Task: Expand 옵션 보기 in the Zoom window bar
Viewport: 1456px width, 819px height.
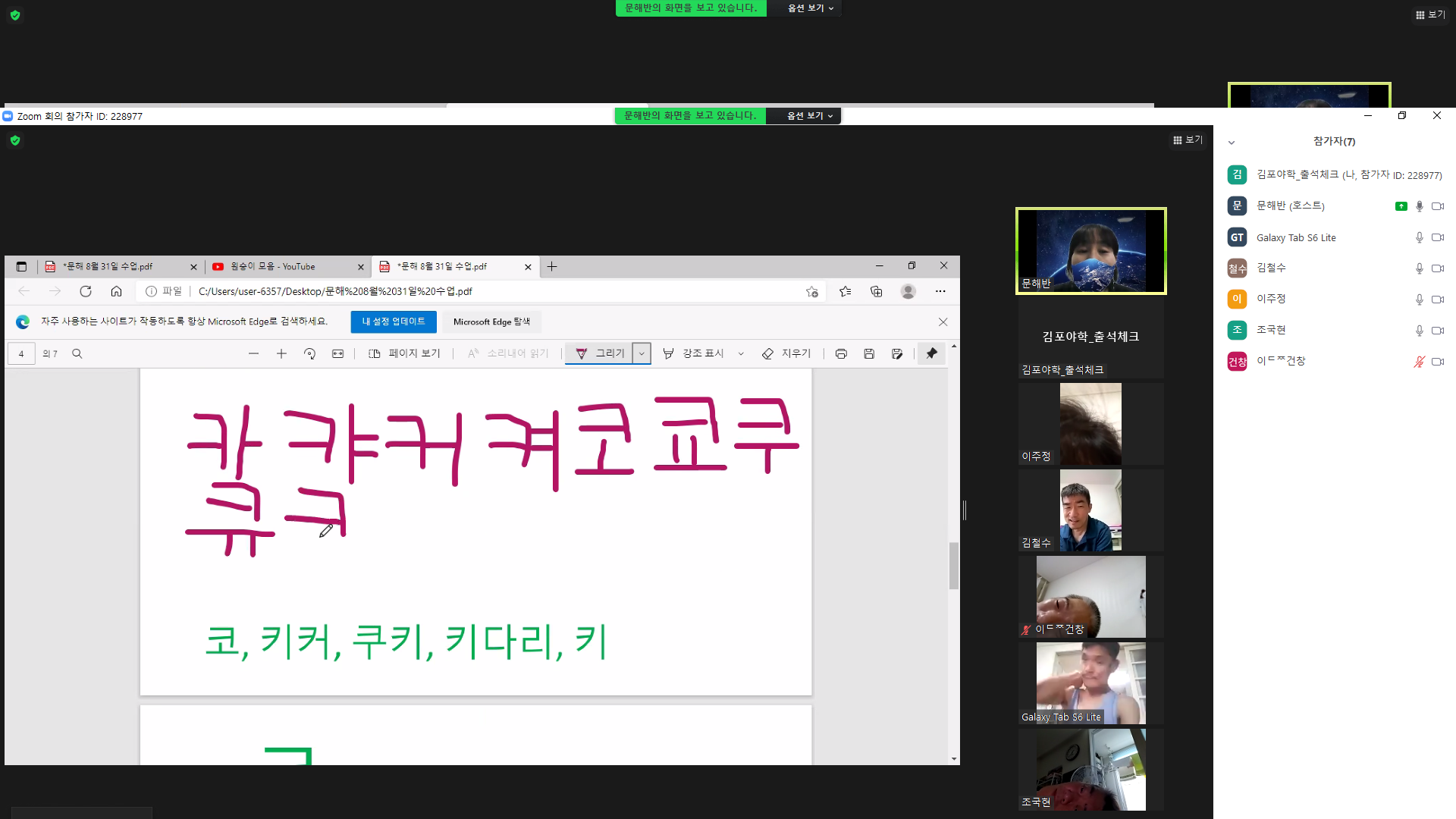Action: click(x=810, y=116)
